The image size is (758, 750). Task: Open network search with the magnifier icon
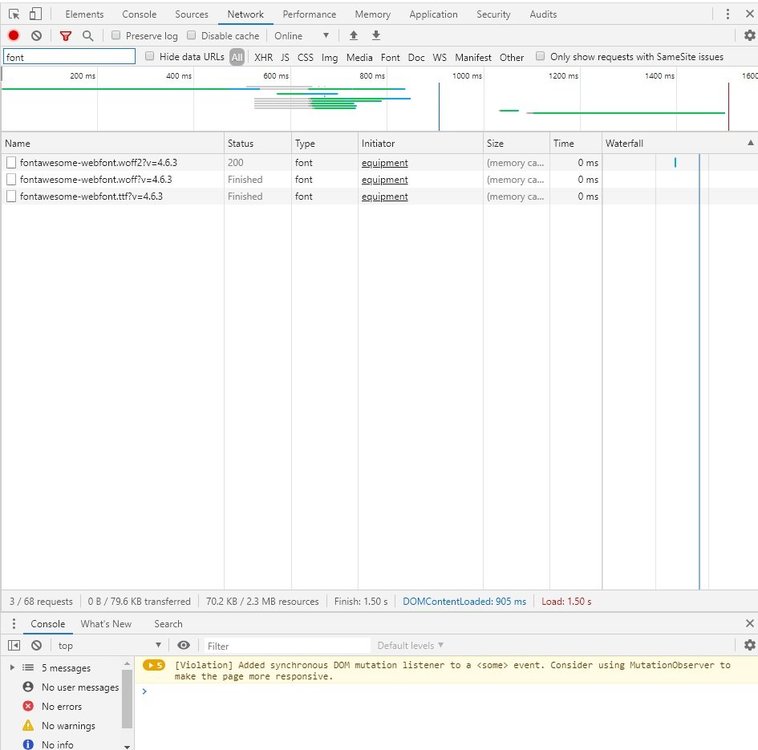coord(88,36)
